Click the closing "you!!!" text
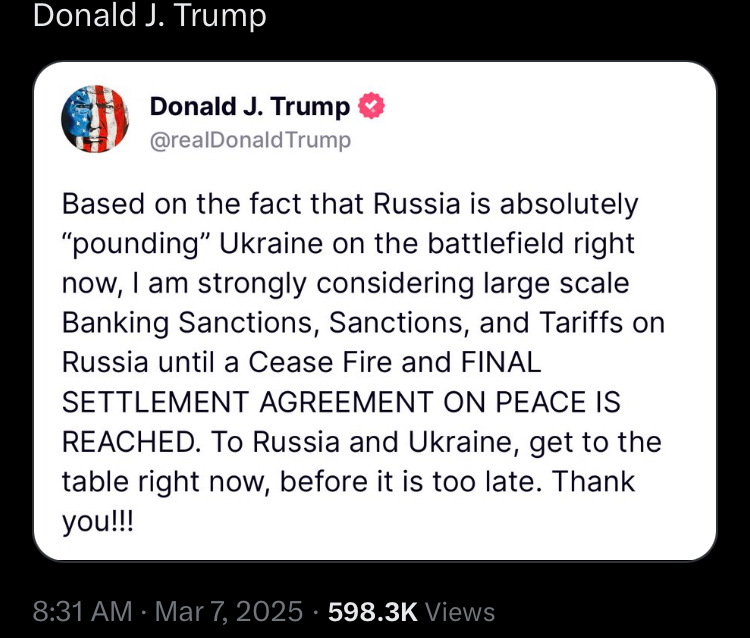The width and height of the screenshot is (750, 638). tap(96, 520)
